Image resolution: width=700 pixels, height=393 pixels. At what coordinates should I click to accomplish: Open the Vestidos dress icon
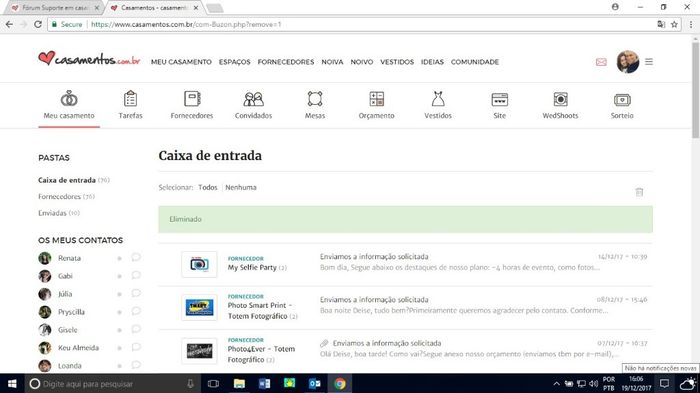coord(438,99)
